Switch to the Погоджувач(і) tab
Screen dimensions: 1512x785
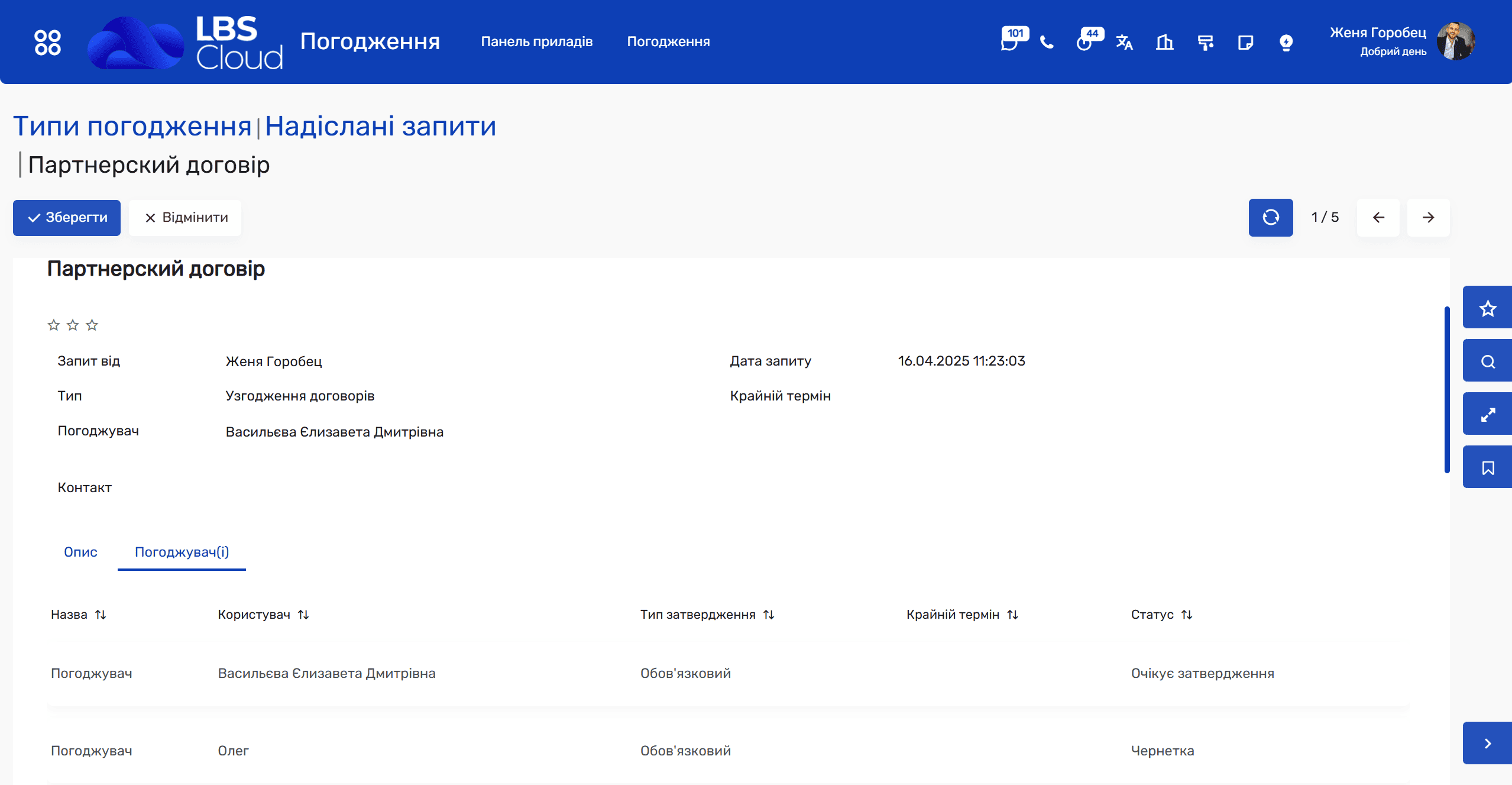(x=182, y=552)
